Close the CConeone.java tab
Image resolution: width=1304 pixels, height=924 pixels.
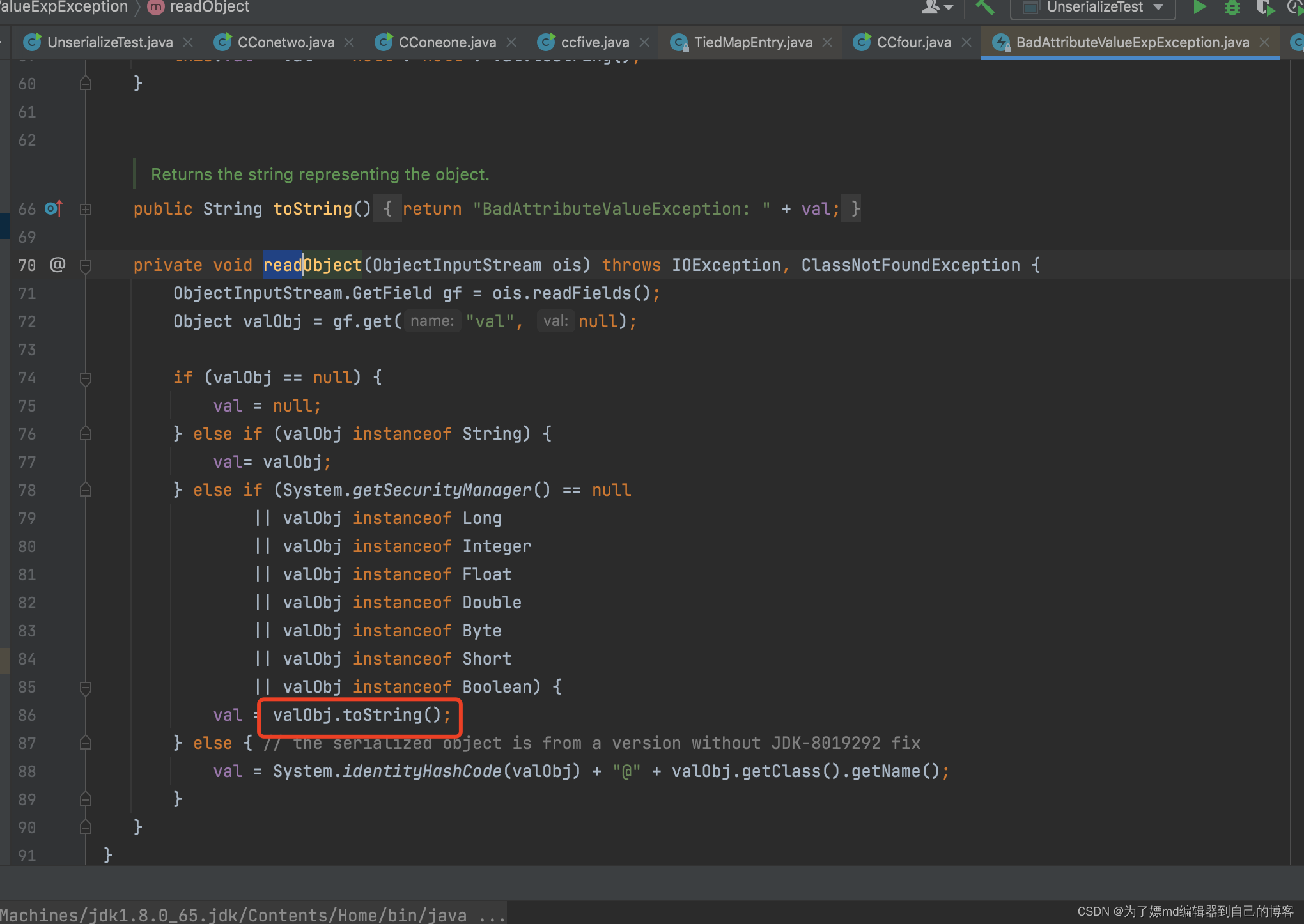(x=511, y=42)
